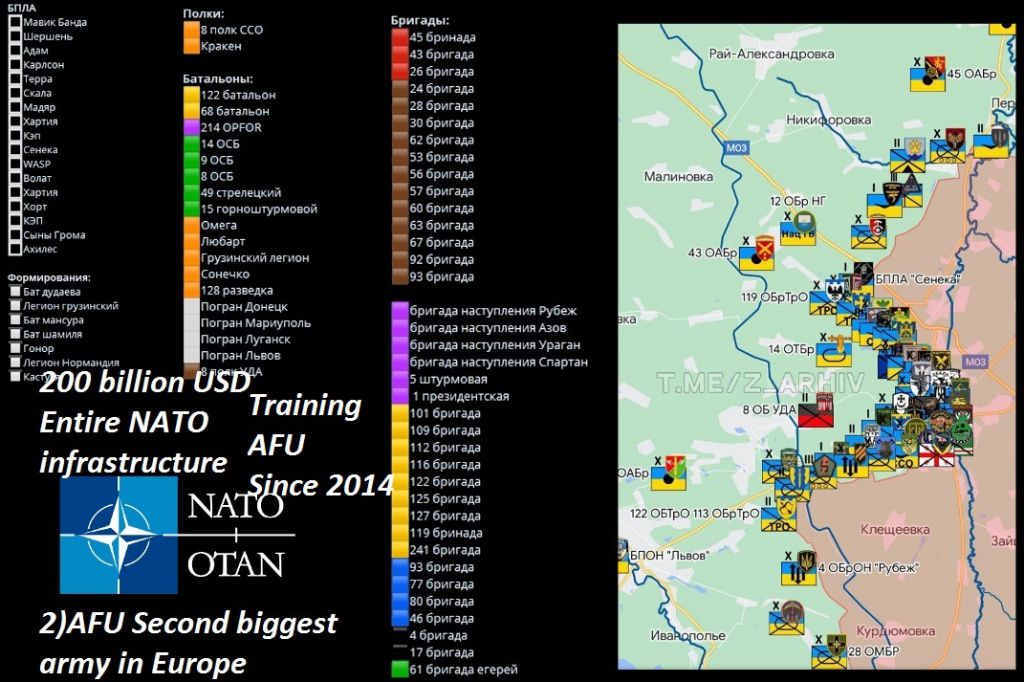Click the 24 бригада legend entry
This screenshot has height=682, width=1024.
tap(441, 88)
